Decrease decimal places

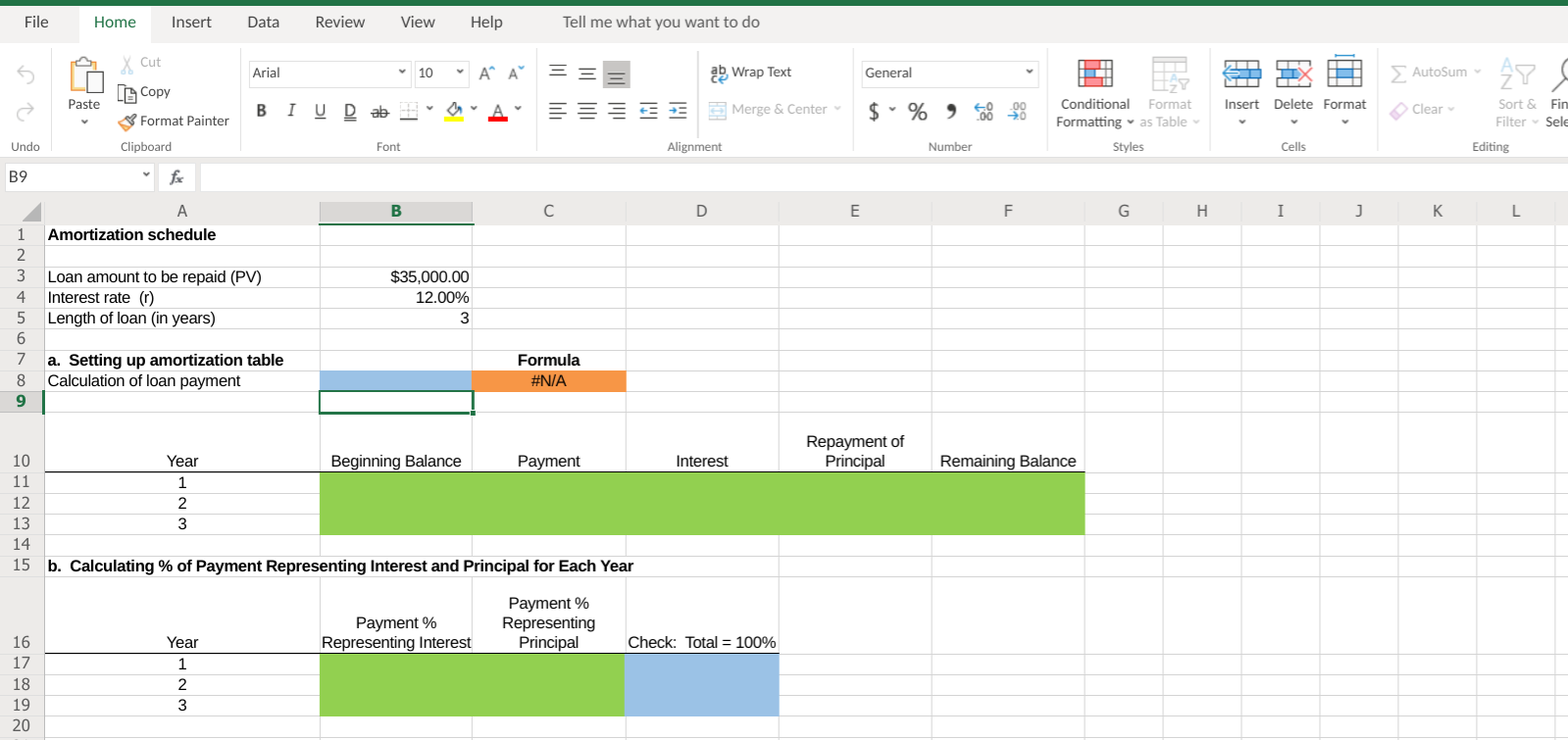(1017, 112)
